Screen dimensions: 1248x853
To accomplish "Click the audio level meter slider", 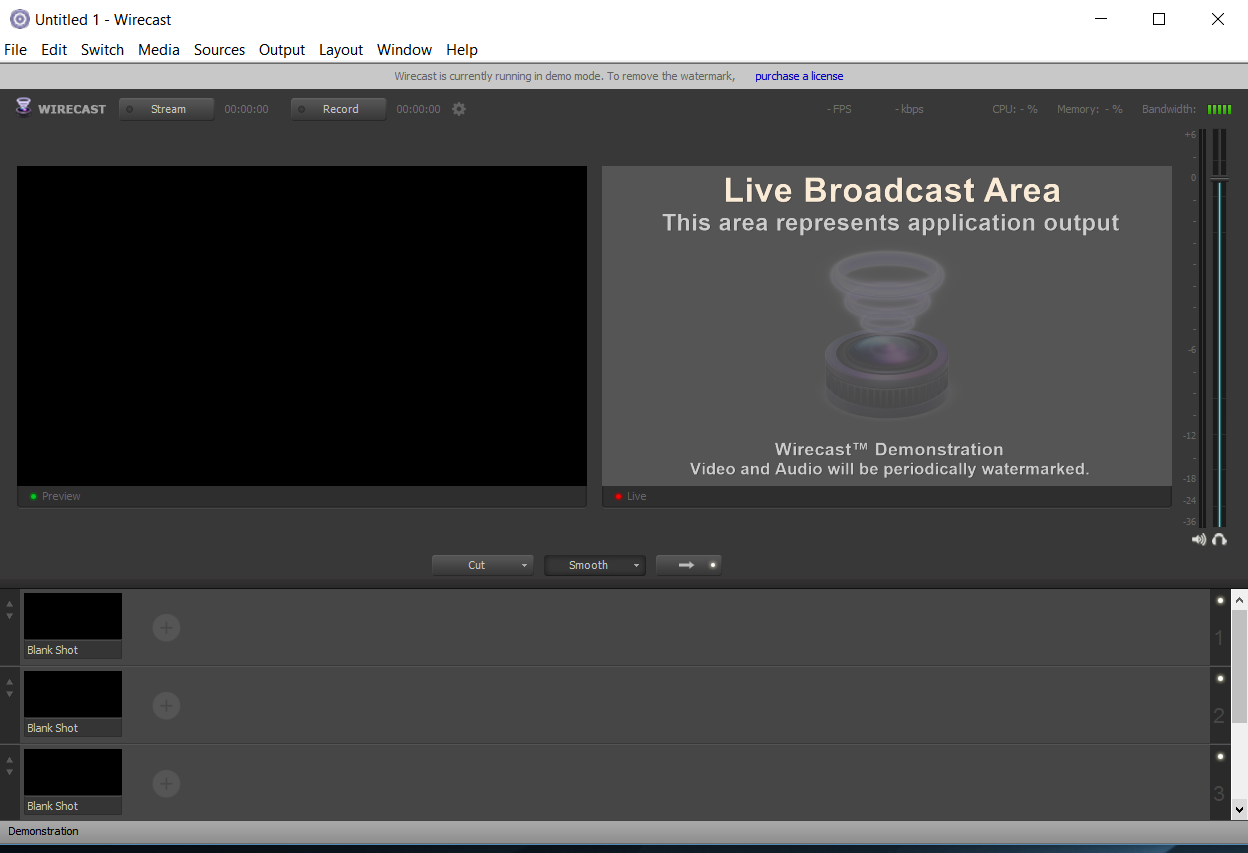I will tap(1219, 180).
